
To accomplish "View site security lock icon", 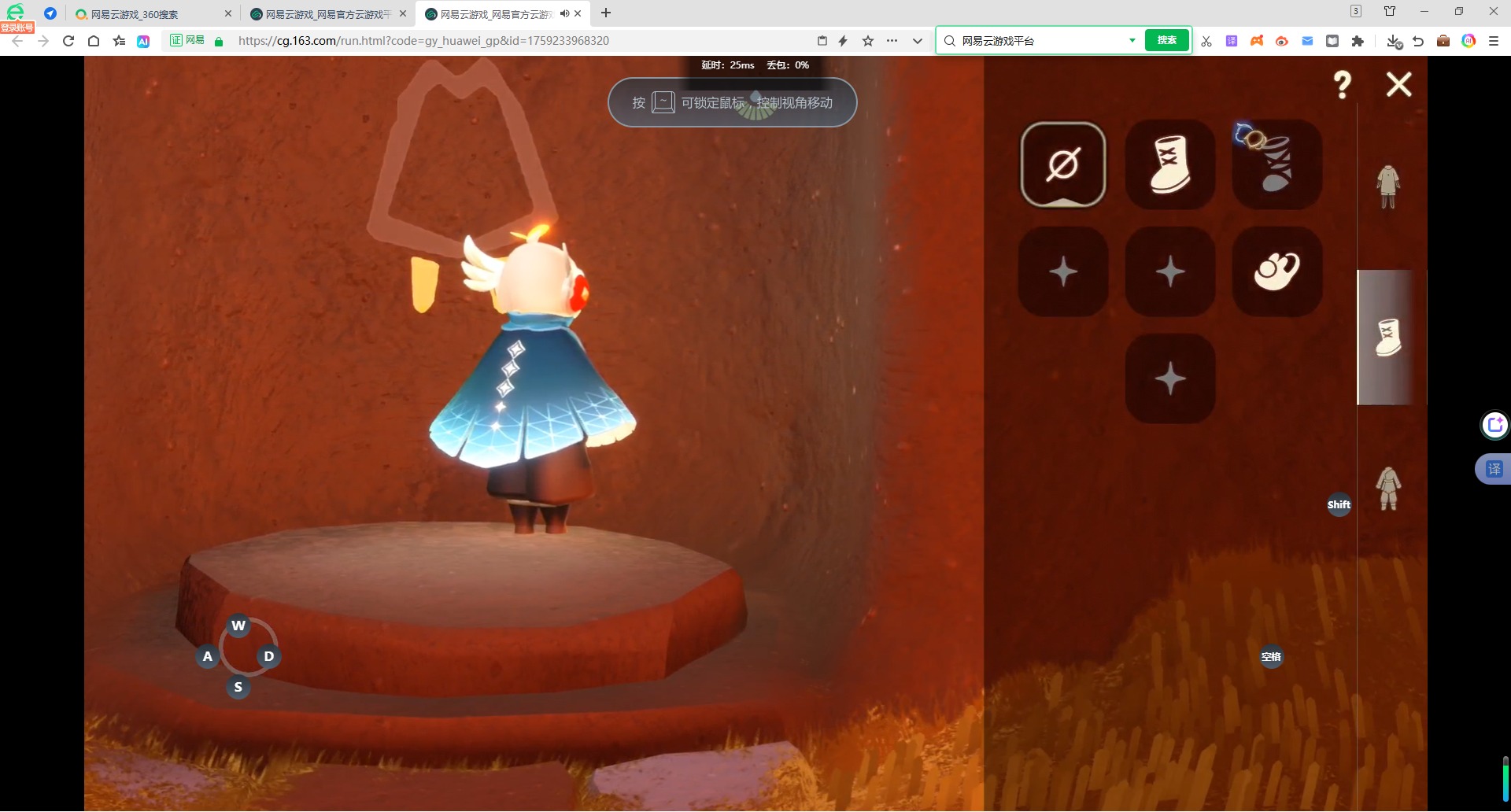I will (219, 41).
